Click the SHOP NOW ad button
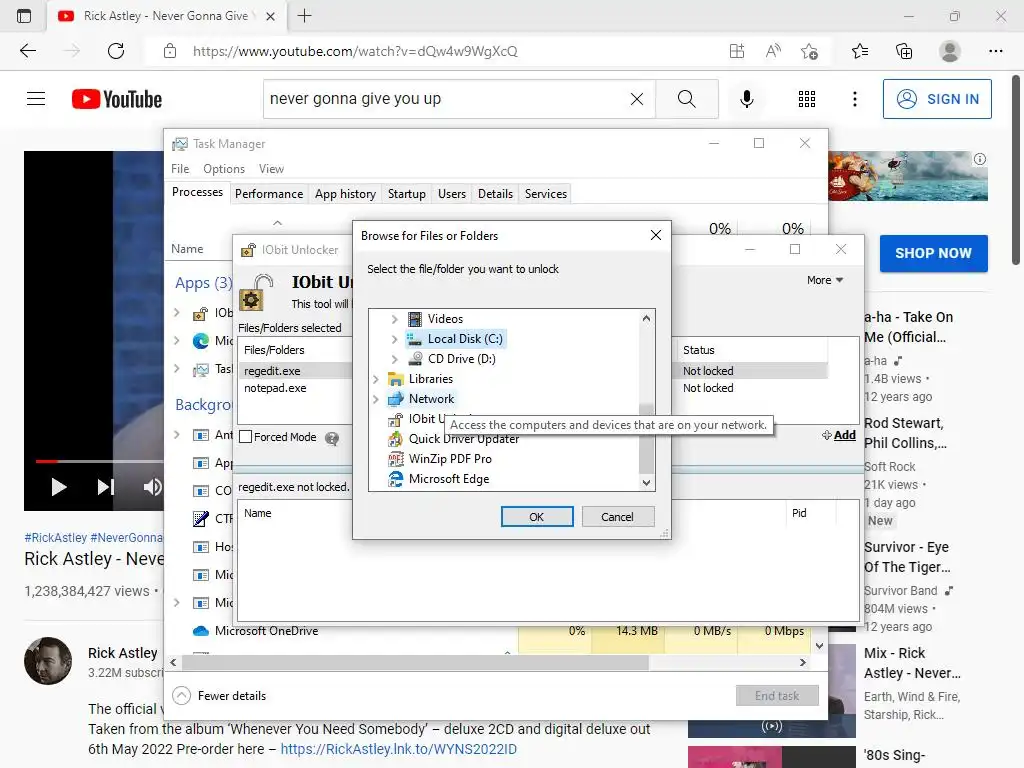1024x768 pixels. click(x=933, y=253)
